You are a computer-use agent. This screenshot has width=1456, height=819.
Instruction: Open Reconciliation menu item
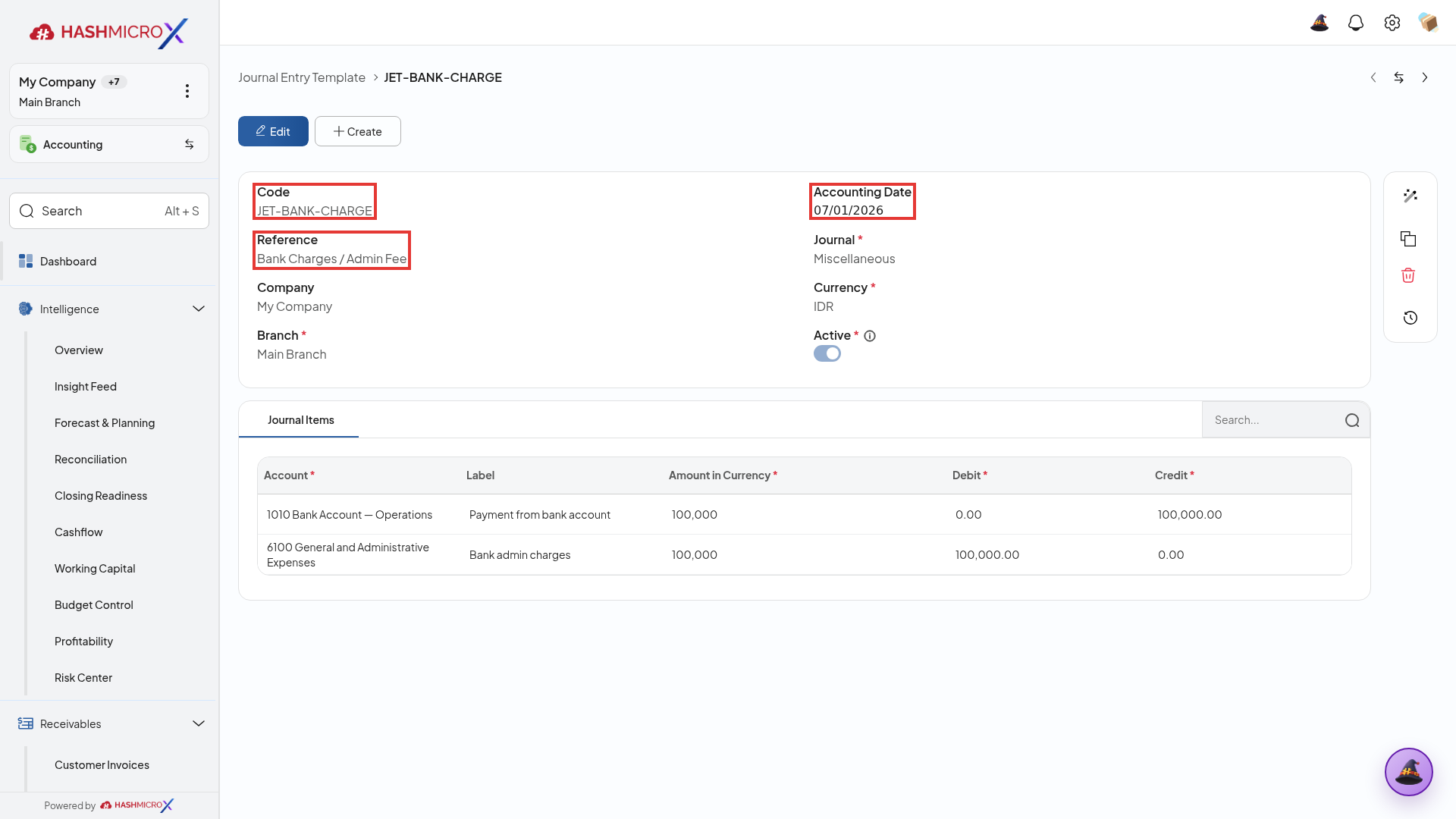tap(91, 460)
